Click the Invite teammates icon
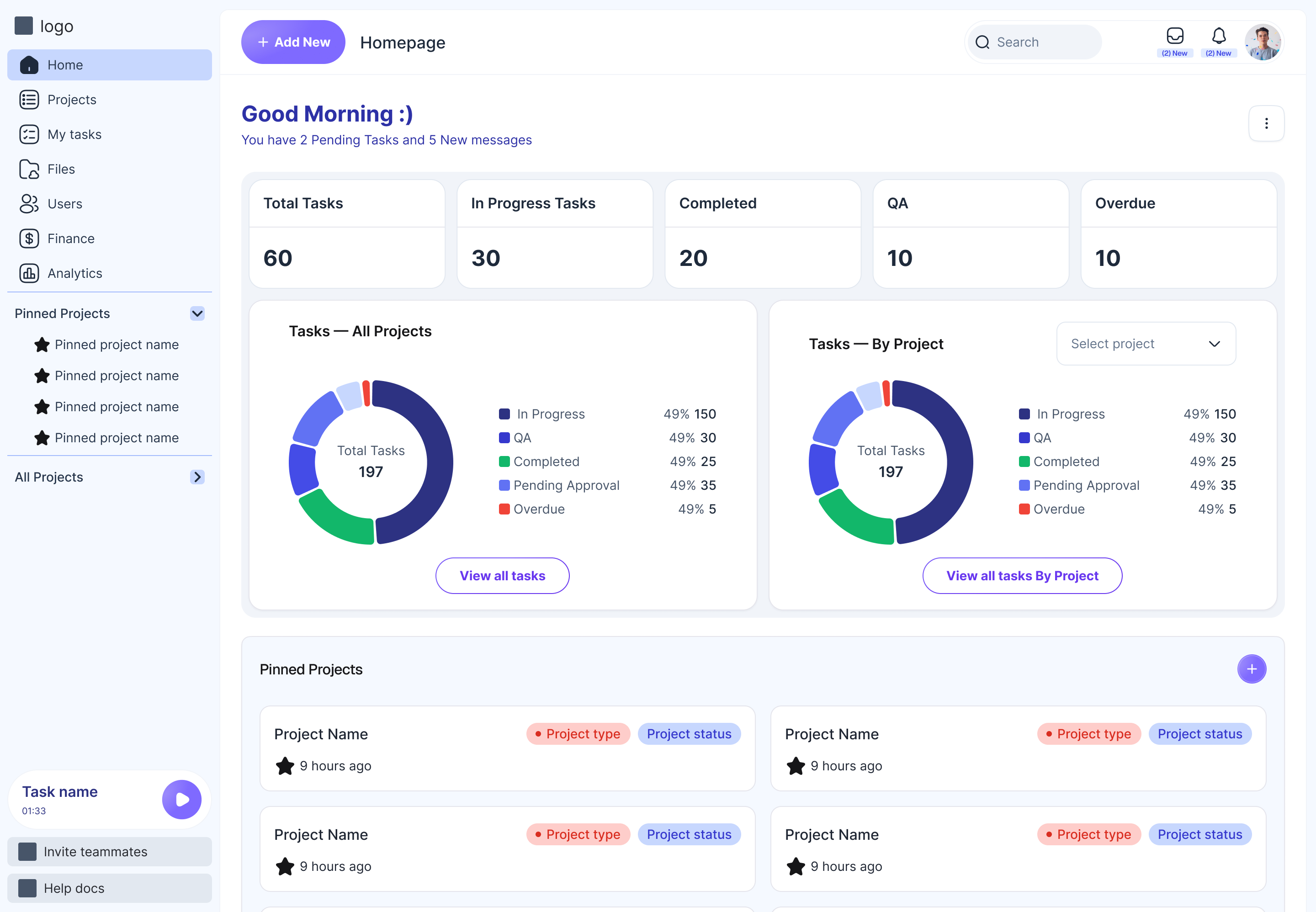The height and width of the screenshot is (912, 1316). [27, 851]
